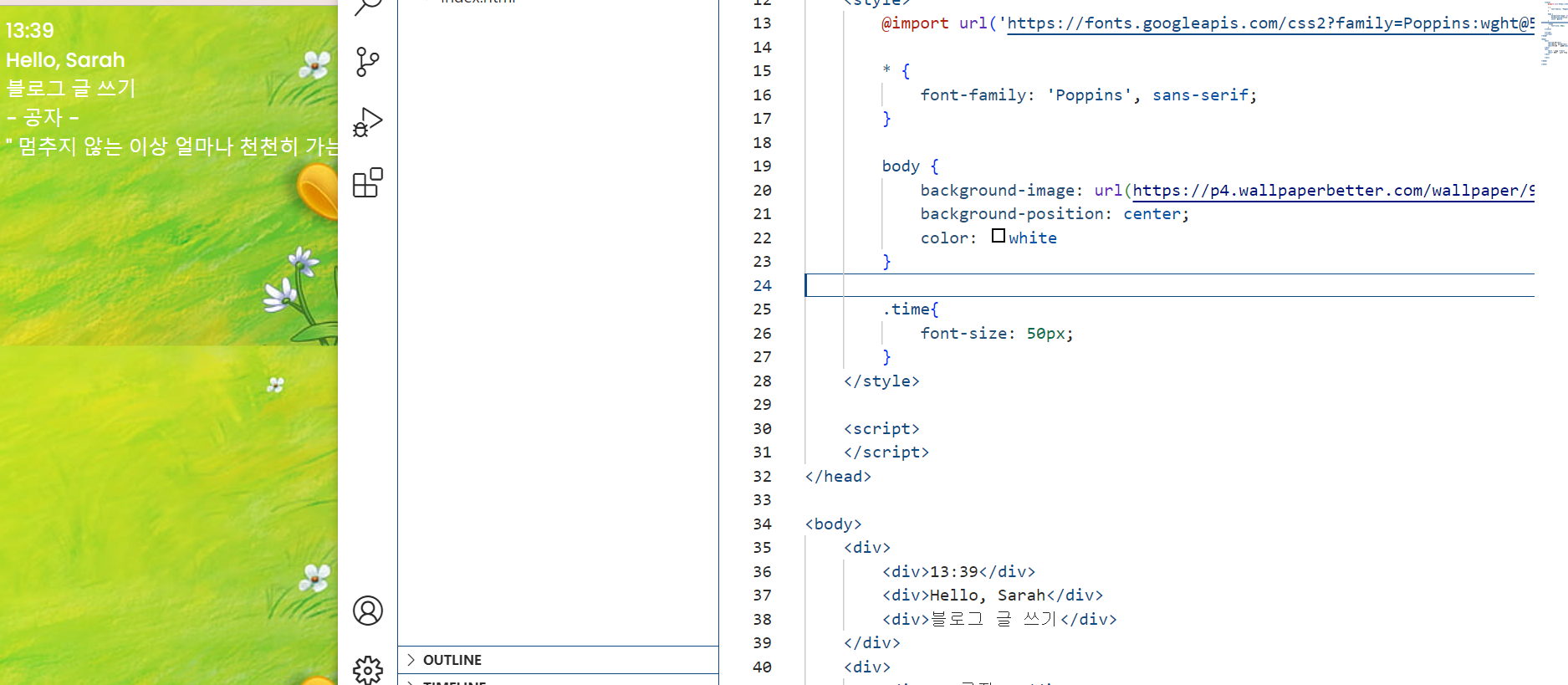Screen dimensions: 1568x685
Task: Click the closing </div> on line 39
Action: click(x=872, y=643)
